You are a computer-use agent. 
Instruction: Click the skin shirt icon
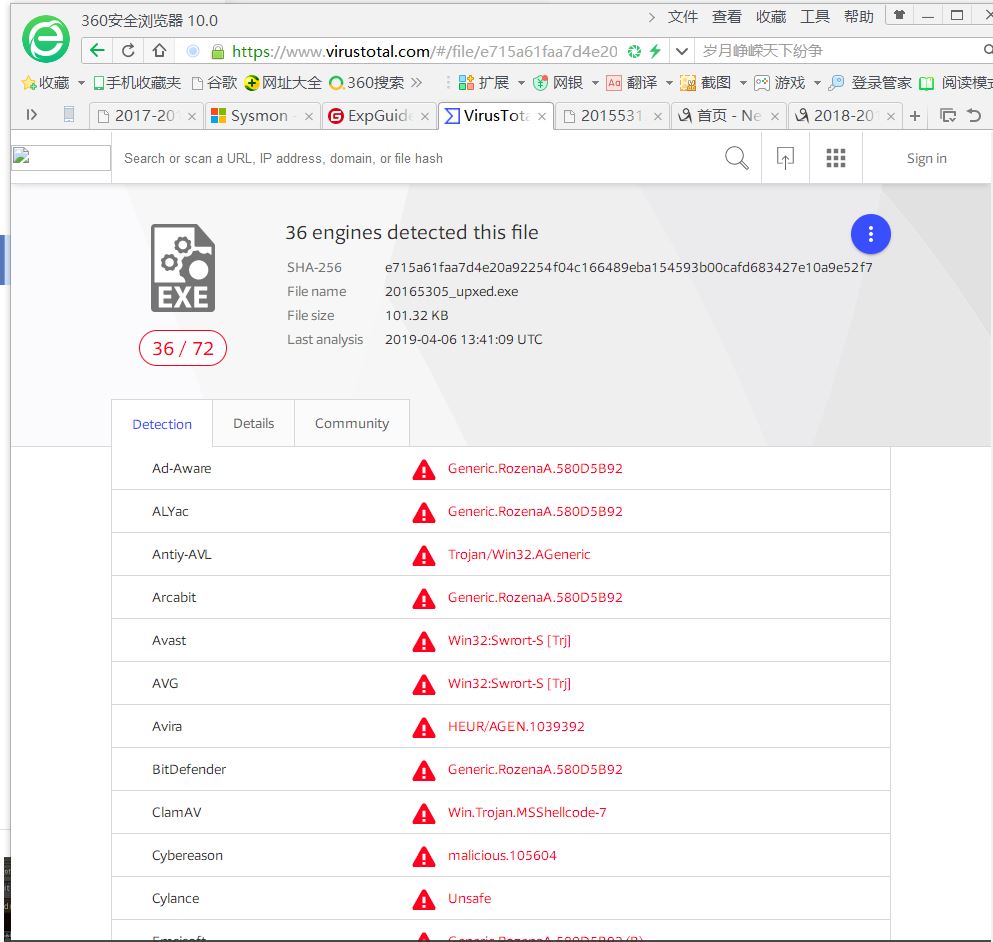pos(899,15)
